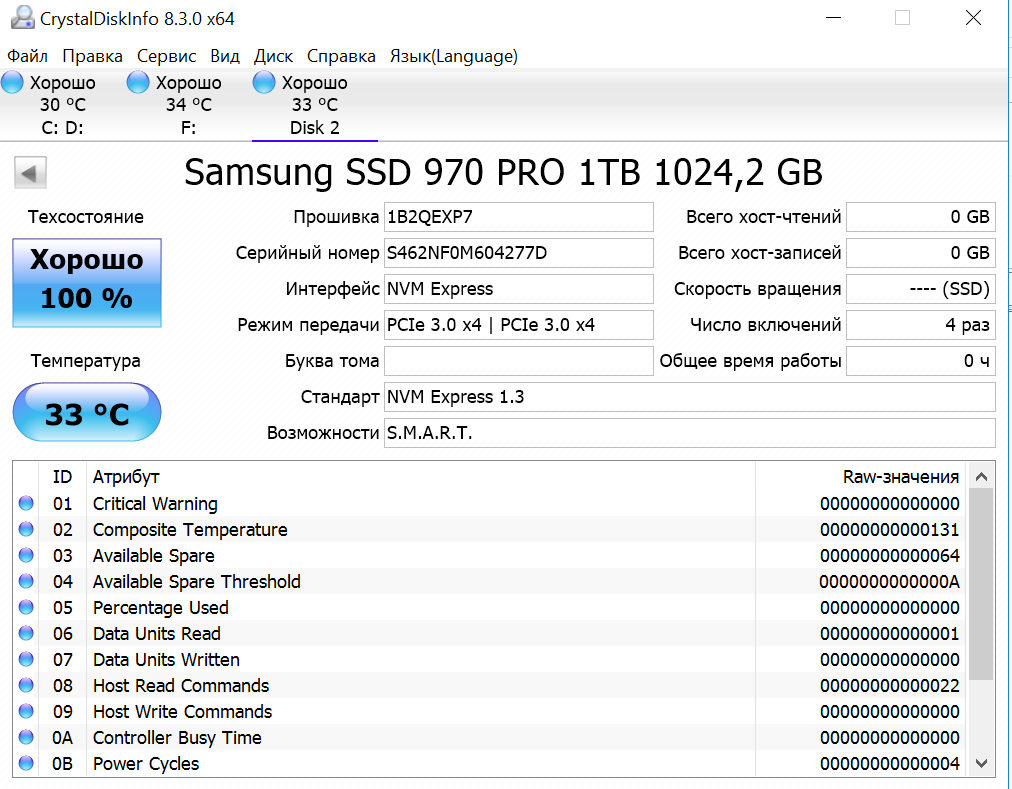Click the 33 °C temperature button

[x=86, y=413]
